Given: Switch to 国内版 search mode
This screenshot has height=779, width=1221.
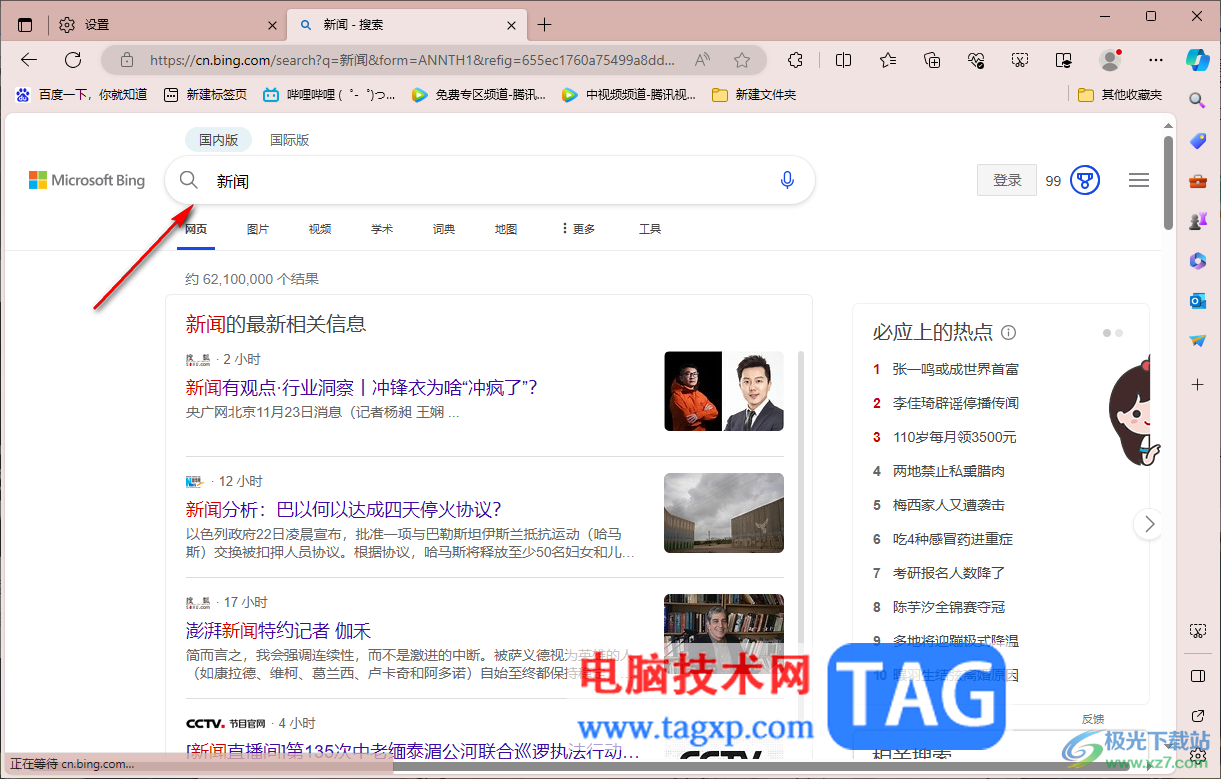Looking at the screenshot, I should (x=218, y=140).
